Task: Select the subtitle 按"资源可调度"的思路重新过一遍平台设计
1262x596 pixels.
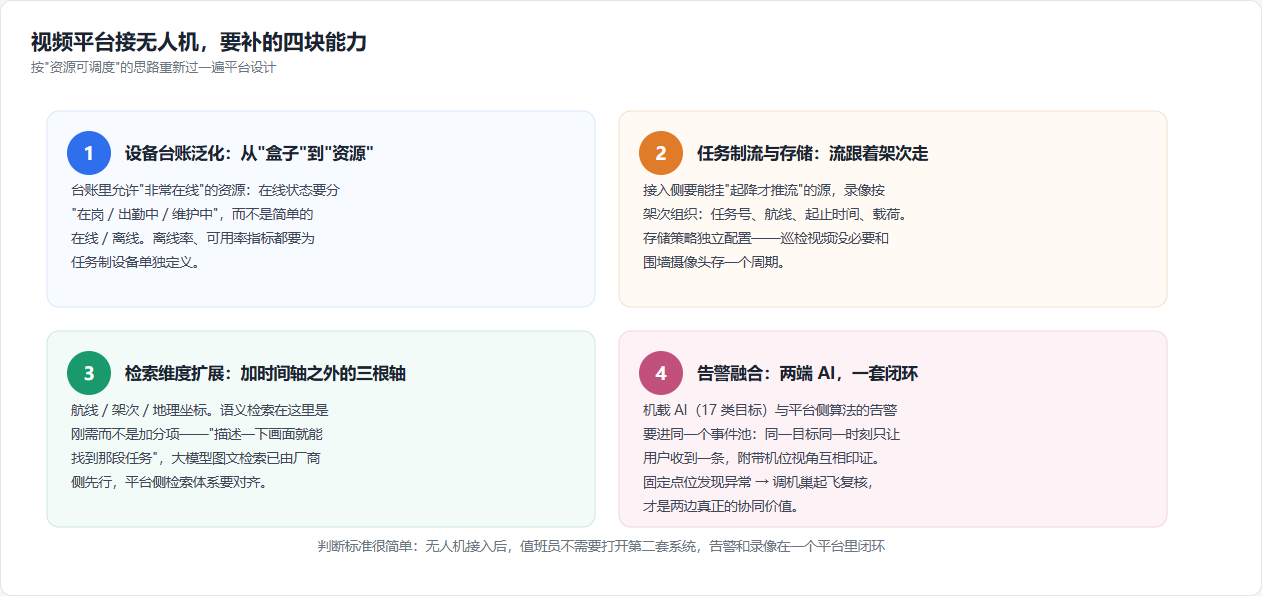Action: coord(153,68)
